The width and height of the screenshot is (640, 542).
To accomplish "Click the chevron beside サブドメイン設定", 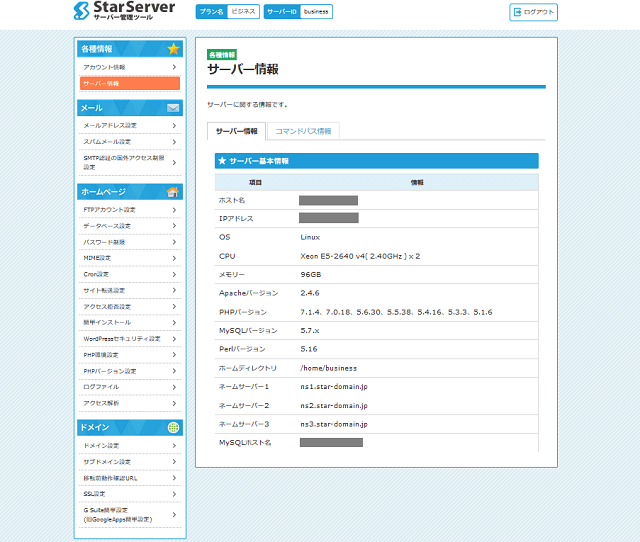I will [x=174, y=462].
